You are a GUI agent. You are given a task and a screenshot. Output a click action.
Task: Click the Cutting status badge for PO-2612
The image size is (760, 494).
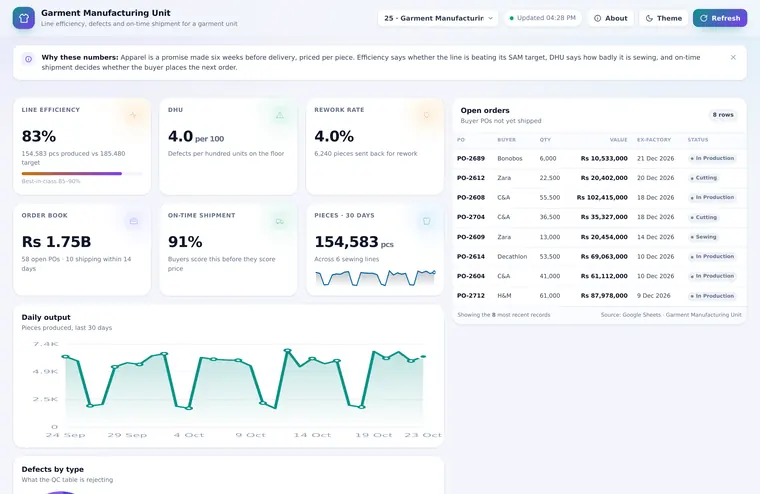point(703,178)
